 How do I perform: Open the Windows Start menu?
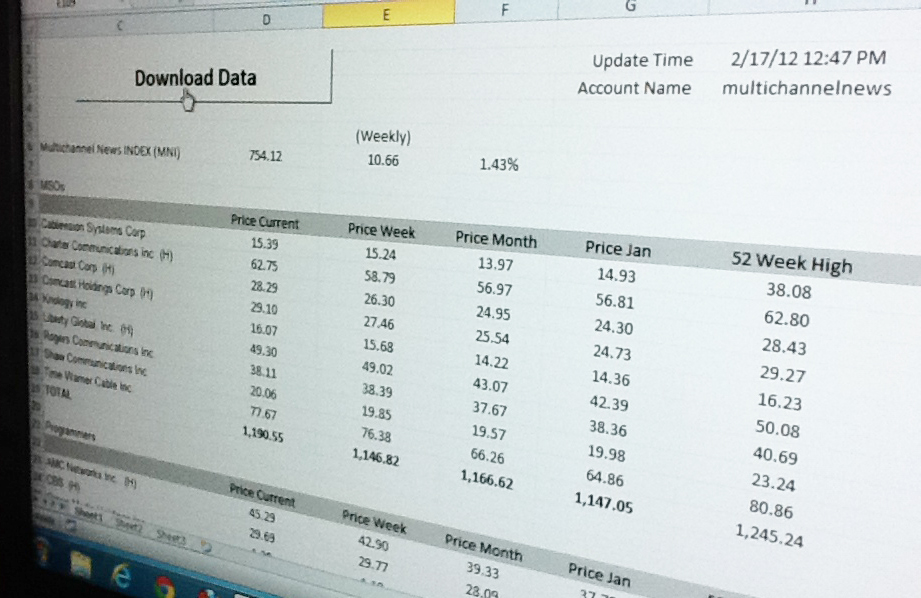coord(42,552)
